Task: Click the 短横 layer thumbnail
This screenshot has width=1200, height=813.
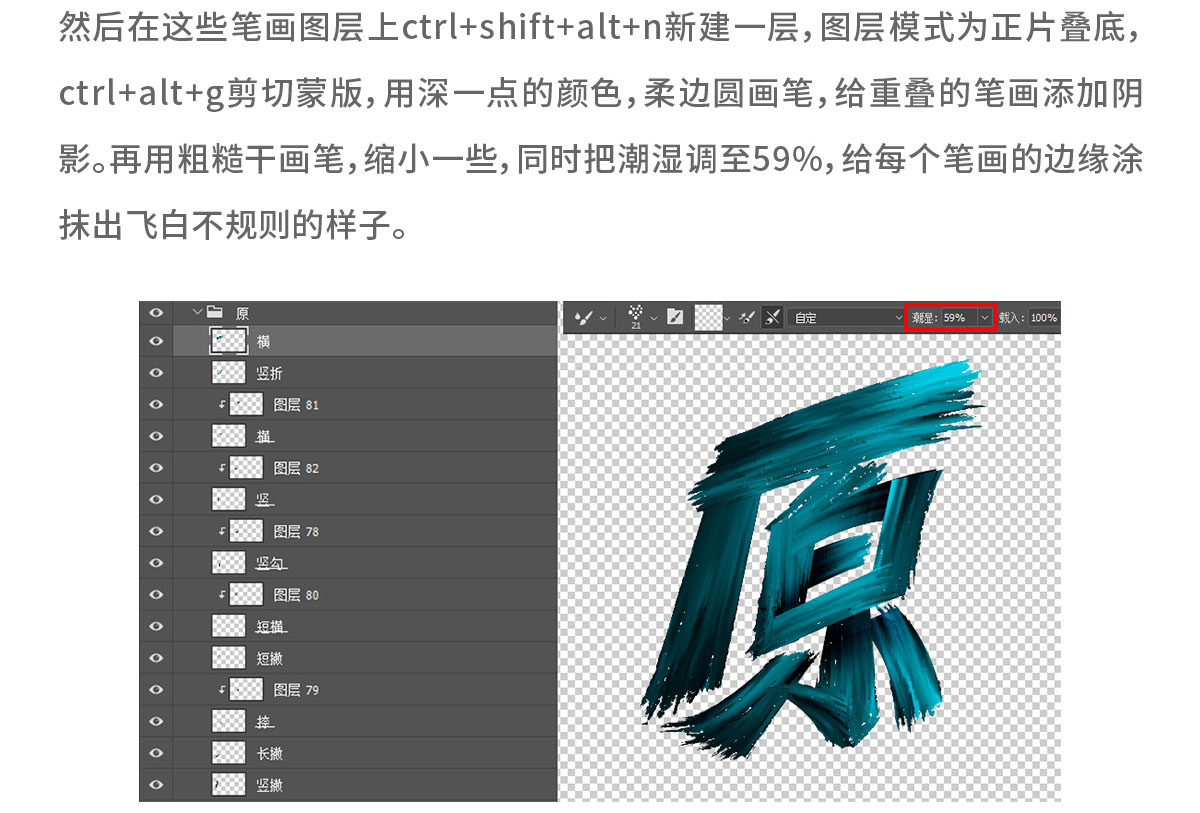Action: pyautogui.click(x=229, y=626)
